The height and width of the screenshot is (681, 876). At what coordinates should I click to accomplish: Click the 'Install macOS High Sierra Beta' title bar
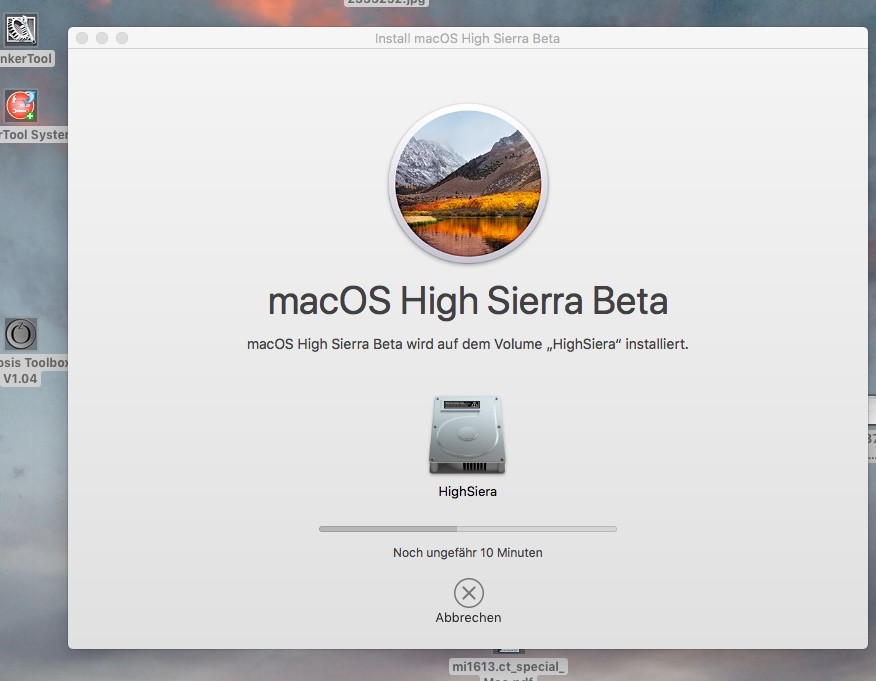468,38
